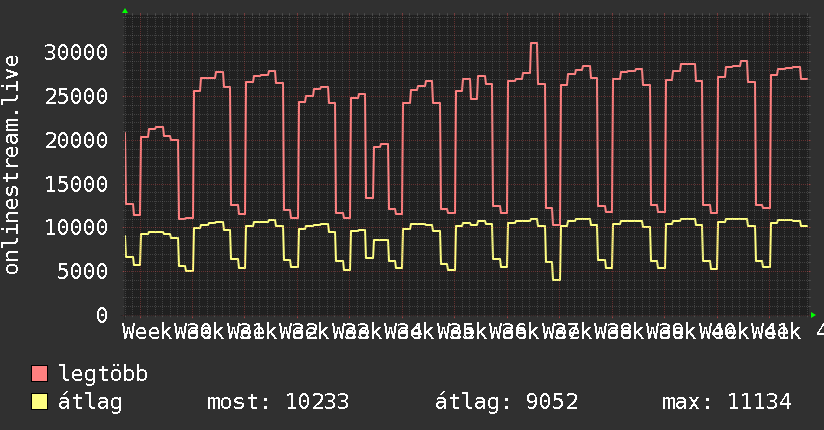824x430 pixels.
Task: Click the green arrow atop y-axis
Action: click(x=125, y=11)
